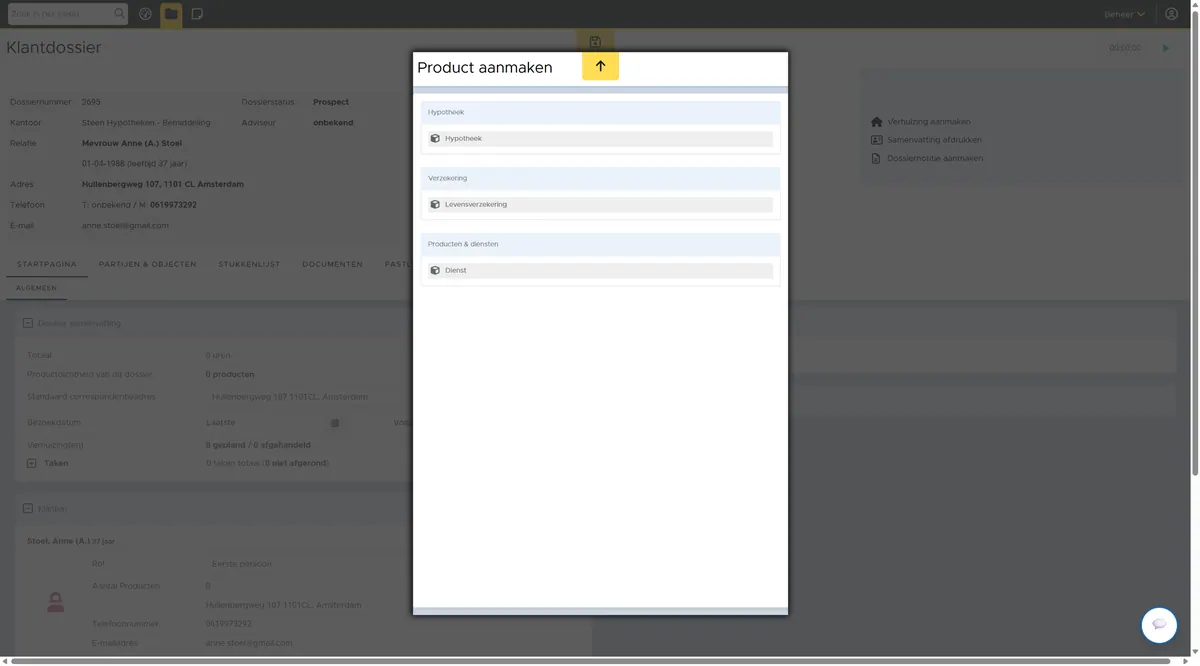
Task: Click the magnifier search icon
Action: (x=120, y=14)
